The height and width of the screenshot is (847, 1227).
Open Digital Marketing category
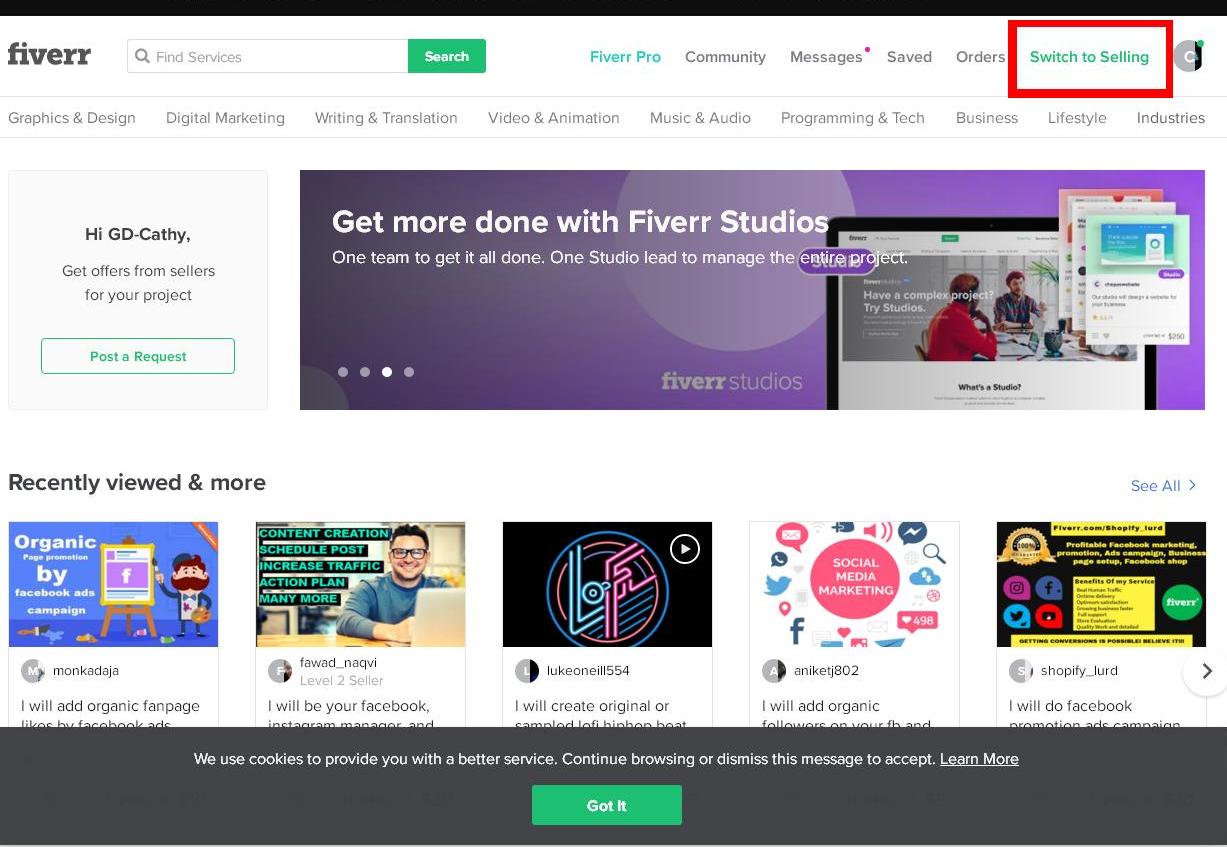click(x=225, y=118)
